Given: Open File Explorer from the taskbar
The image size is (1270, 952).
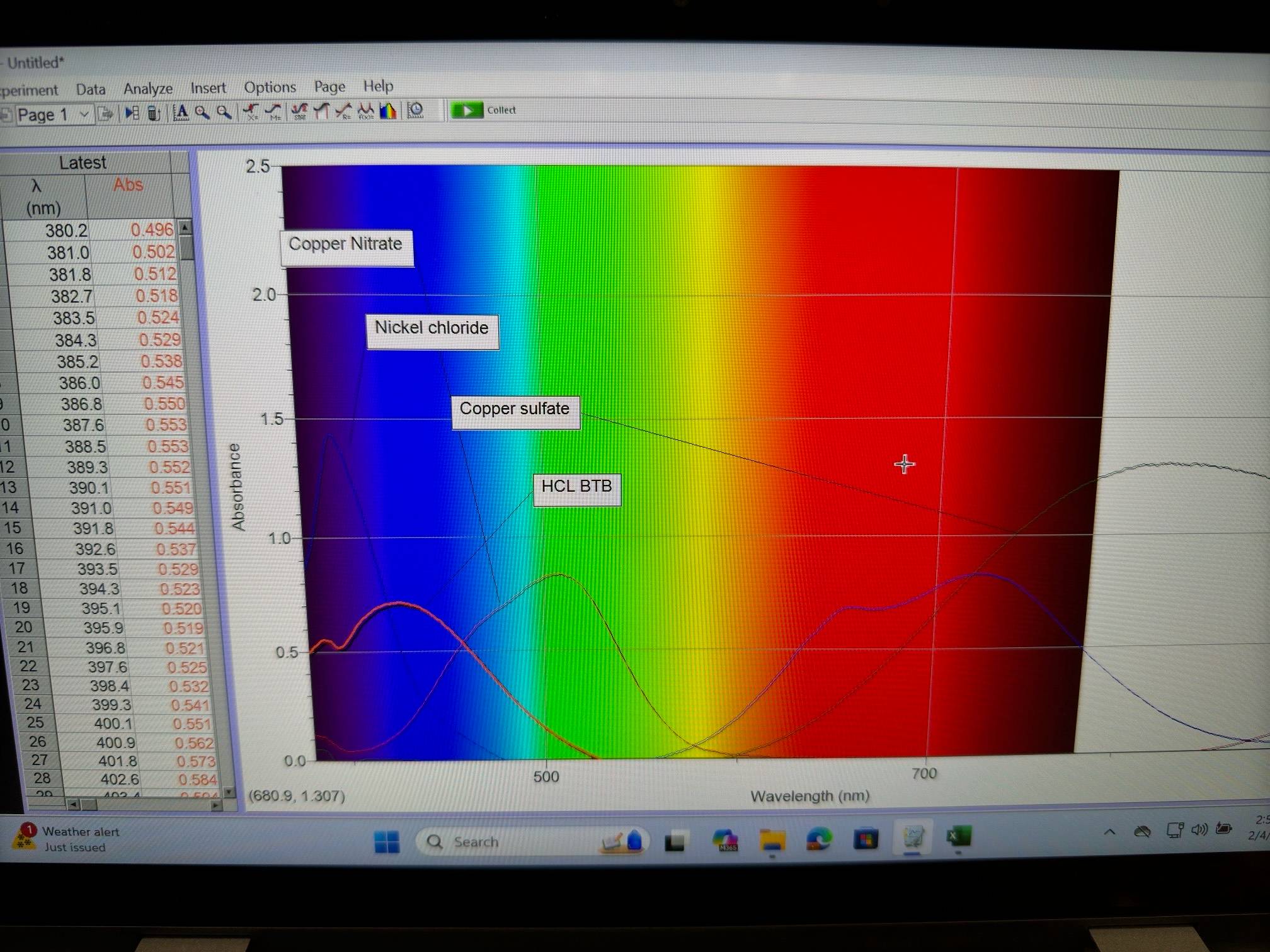Looking at the screenshot, I should [772, 840].
